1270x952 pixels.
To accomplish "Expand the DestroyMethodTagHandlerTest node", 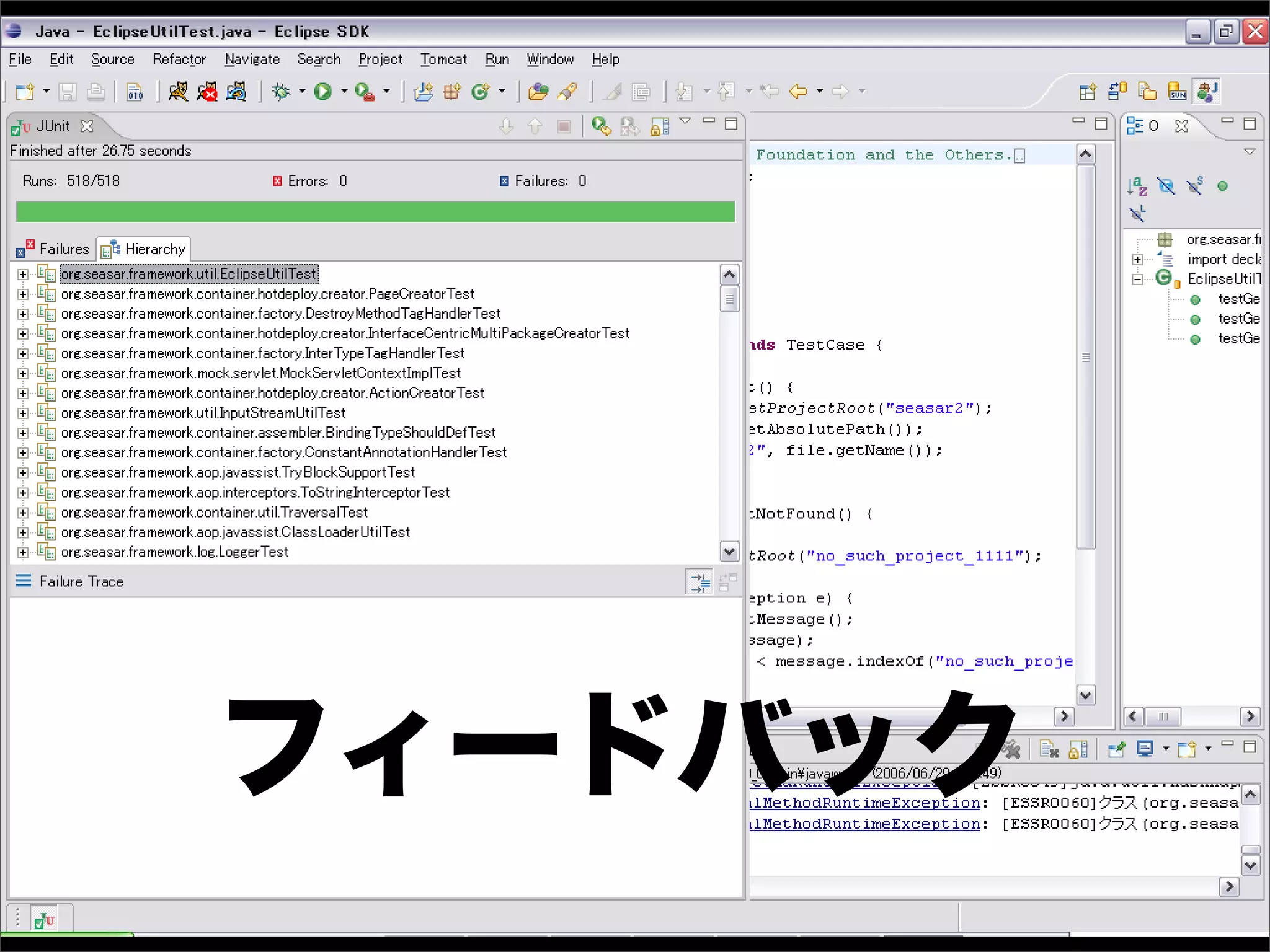I will tap(22, 314).
